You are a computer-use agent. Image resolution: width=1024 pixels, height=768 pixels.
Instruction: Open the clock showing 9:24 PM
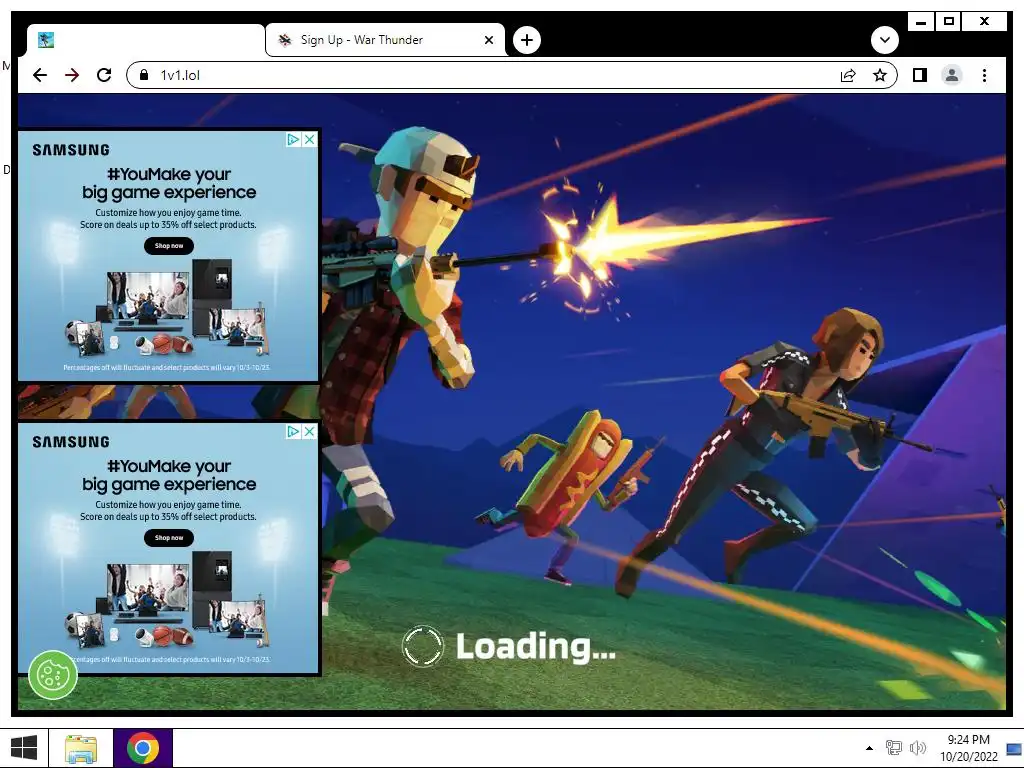[968, 748]
